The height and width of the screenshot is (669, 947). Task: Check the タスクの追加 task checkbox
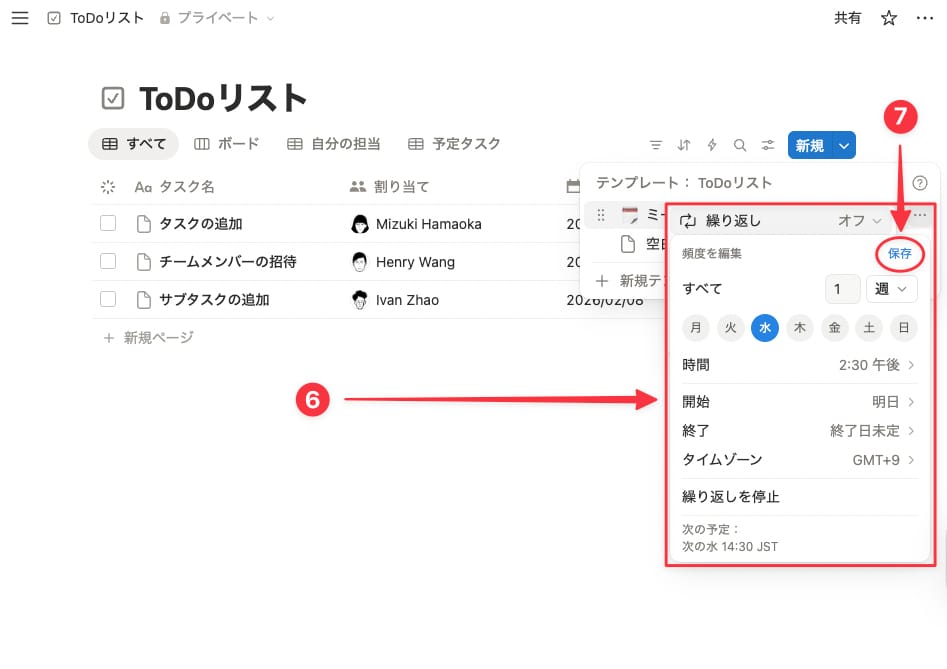pos(108,223)
